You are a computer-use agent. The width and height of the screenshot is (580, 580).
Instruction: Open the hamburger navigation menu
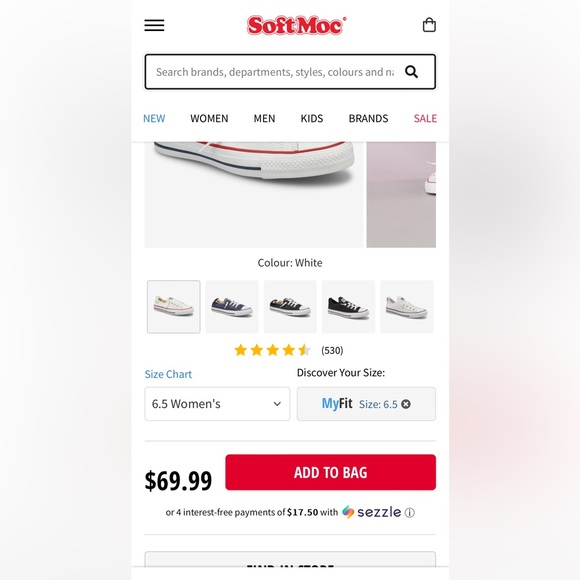pyautogui.click(x=154, y=25)
